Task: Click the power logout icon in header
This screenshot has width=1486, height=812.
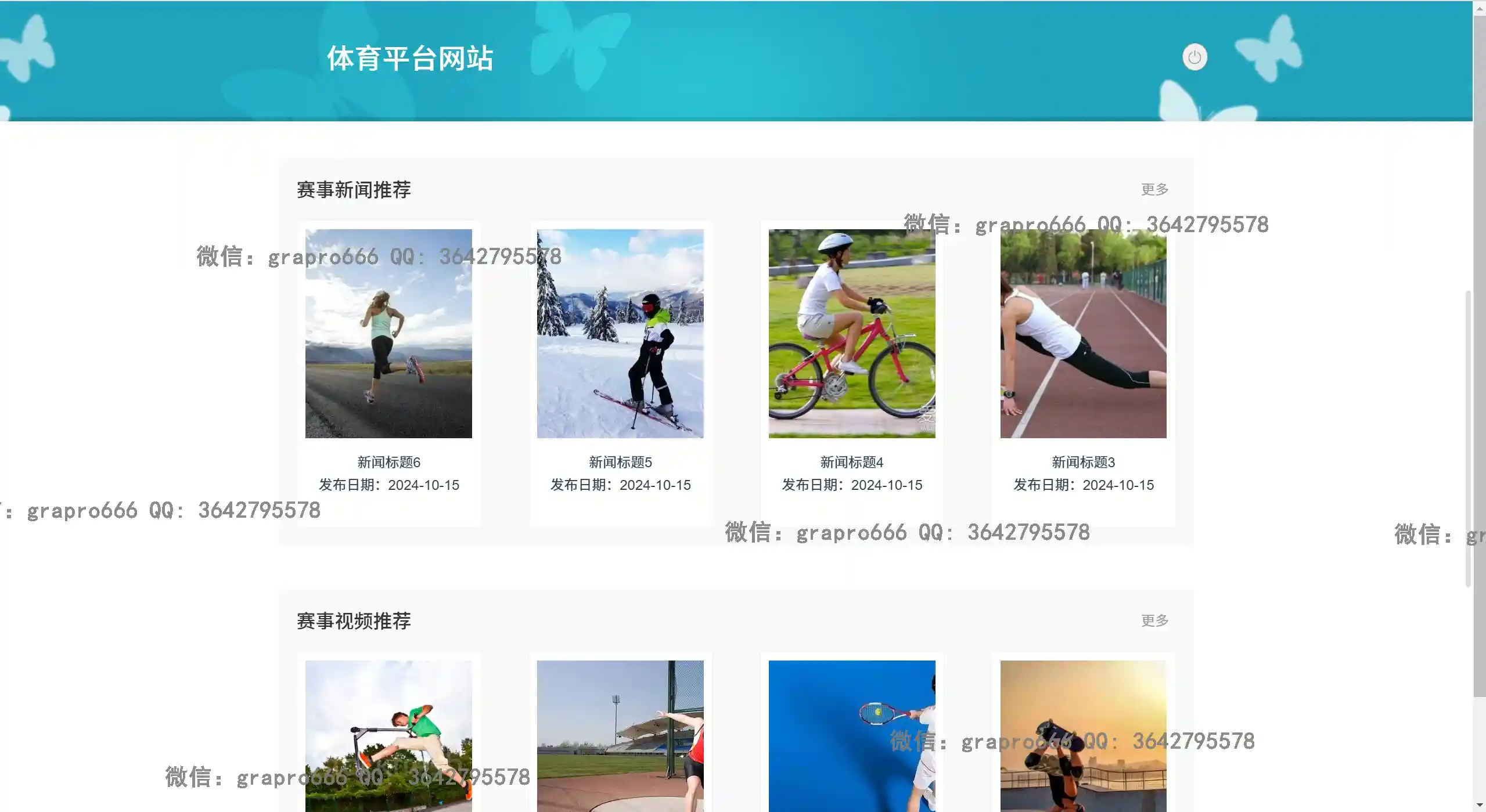Action: [1194, 57]
